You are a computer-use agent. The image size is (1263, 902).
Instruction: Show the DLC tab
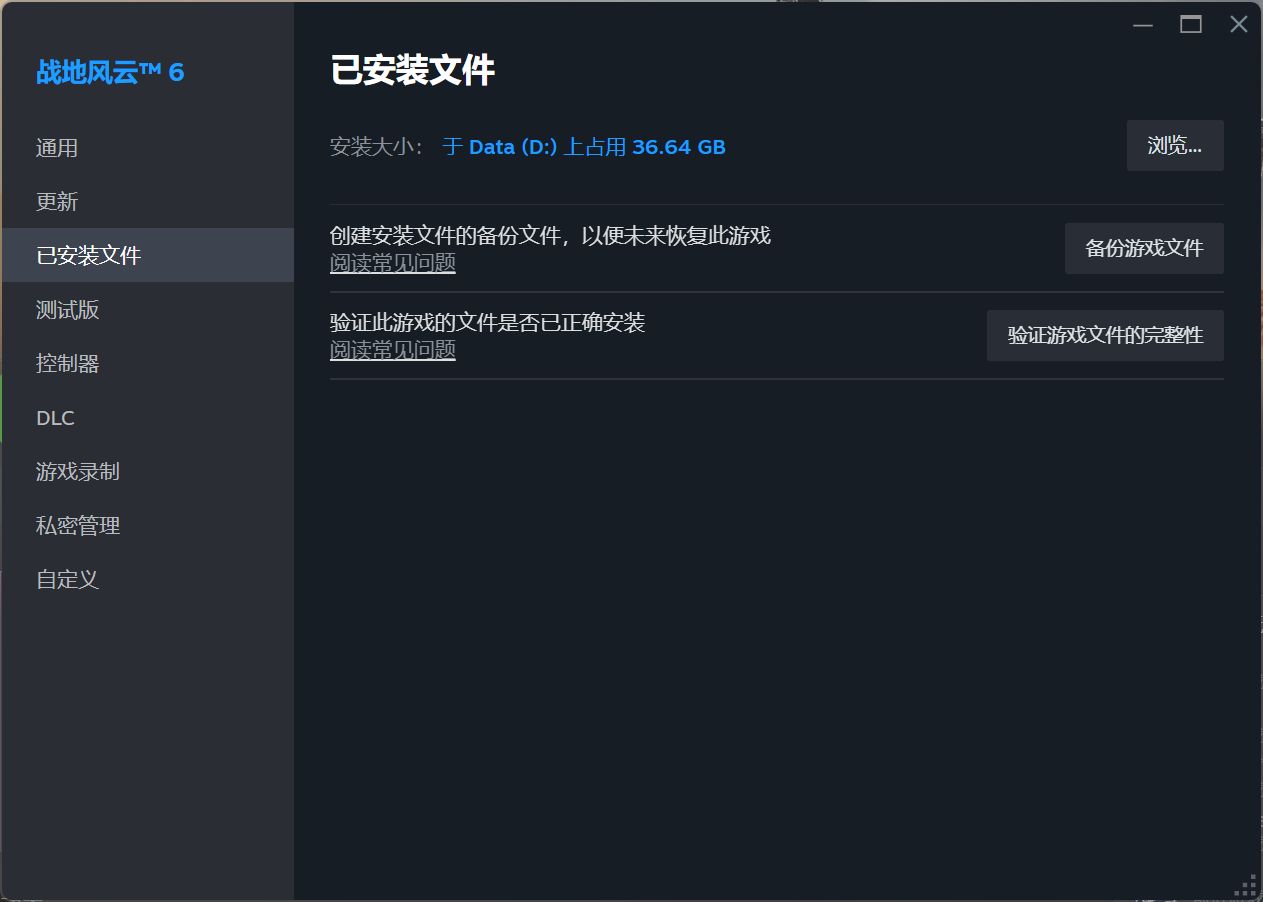point(56,418)
